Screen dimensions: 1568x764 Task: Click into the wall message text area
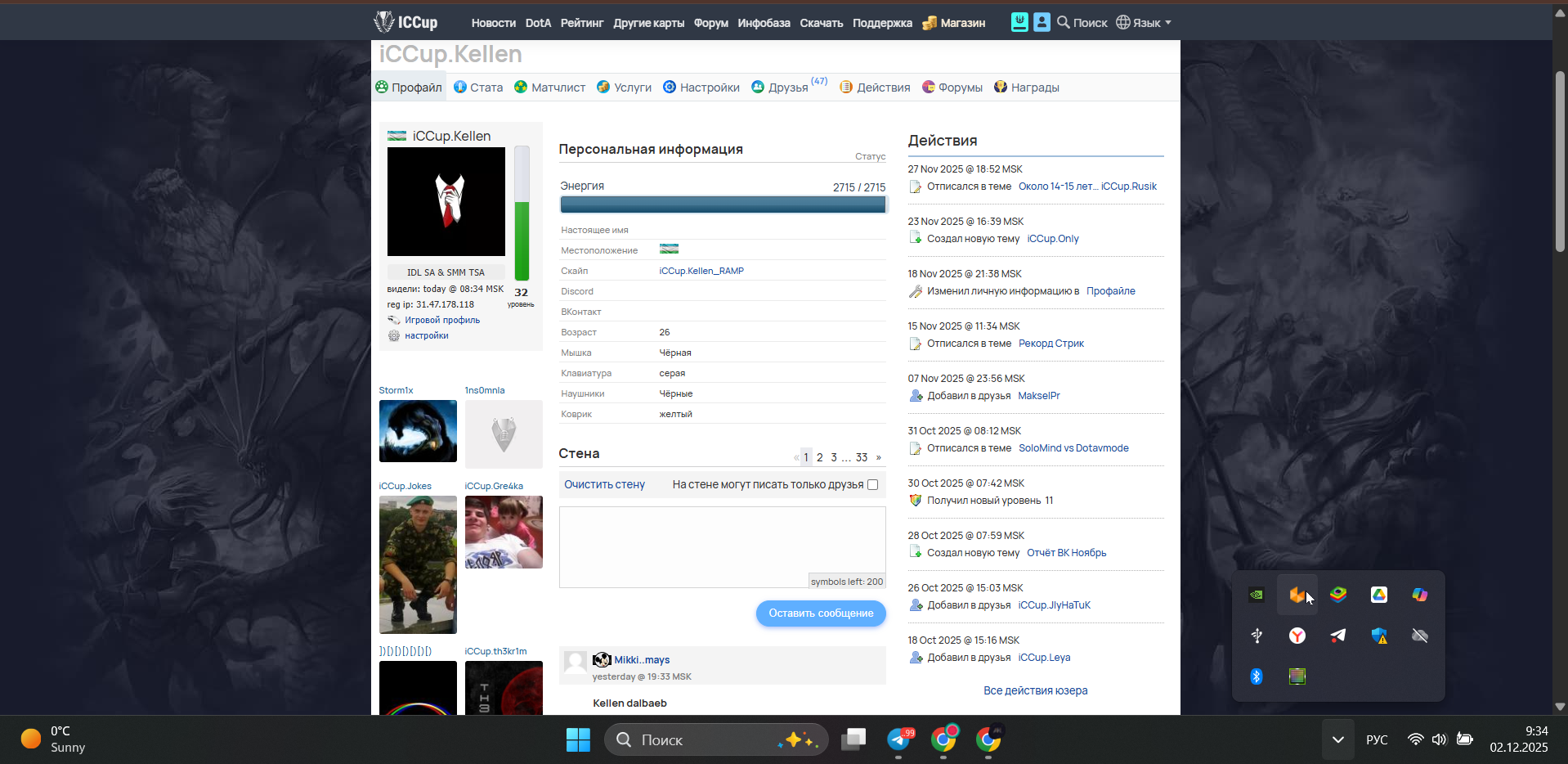723,547
